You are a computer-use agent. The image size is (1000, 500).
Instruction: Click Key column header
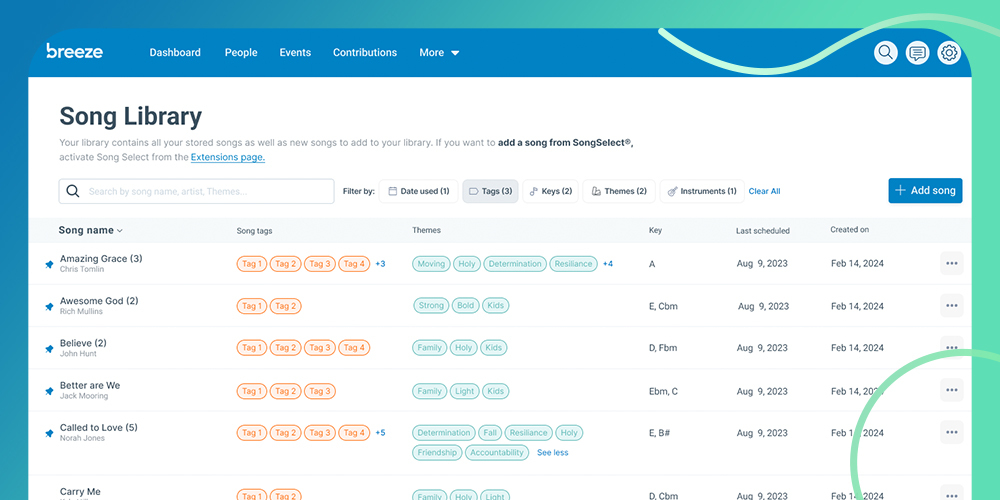(655, 230)
